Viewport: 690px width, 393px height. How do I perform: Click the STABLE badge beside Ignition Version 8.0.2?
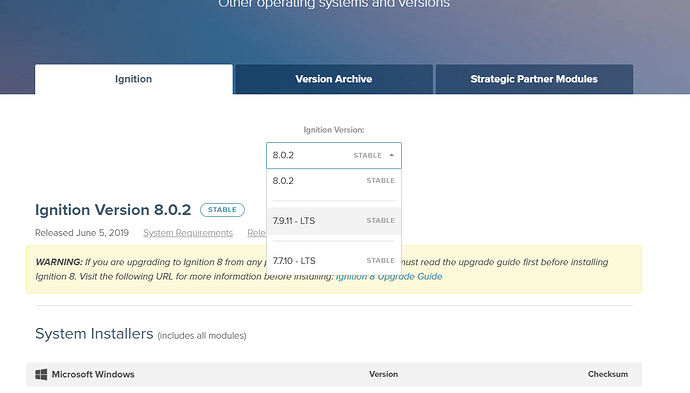(x=222, y=210)
